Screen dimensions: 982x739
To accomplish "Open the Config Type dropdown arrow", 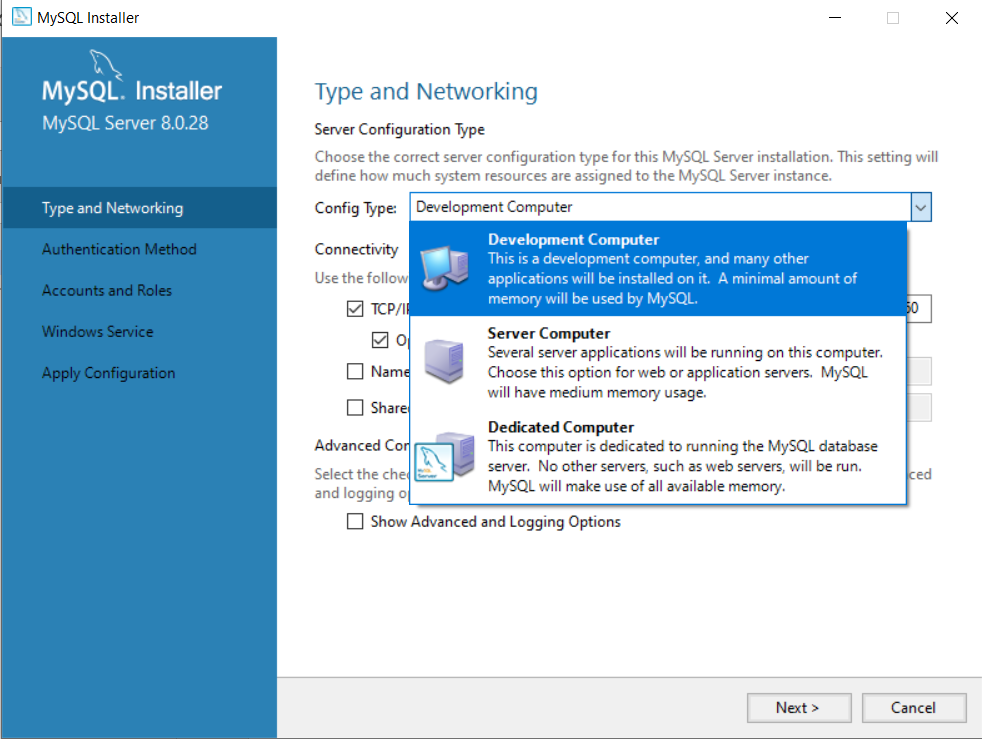I will [920, 206].
